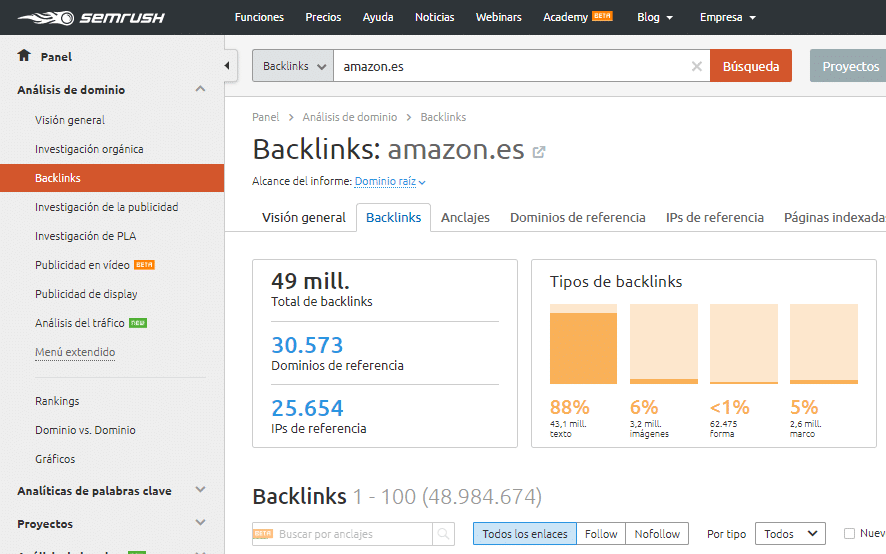Open the Precios page
Screen dimensions: 886x554
[x=323, y=18]
